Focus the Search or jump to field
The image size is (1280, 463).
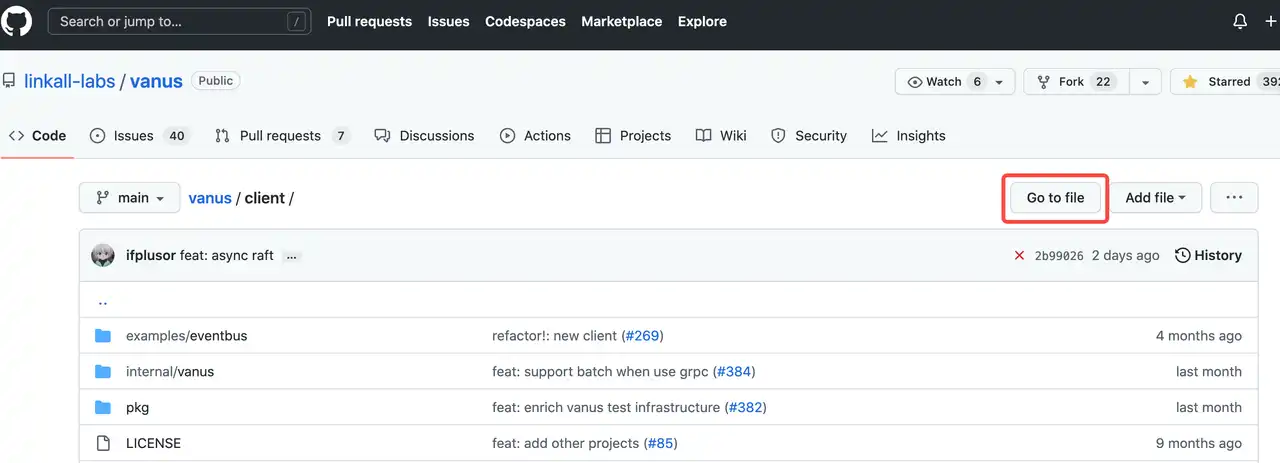point(179,21)
